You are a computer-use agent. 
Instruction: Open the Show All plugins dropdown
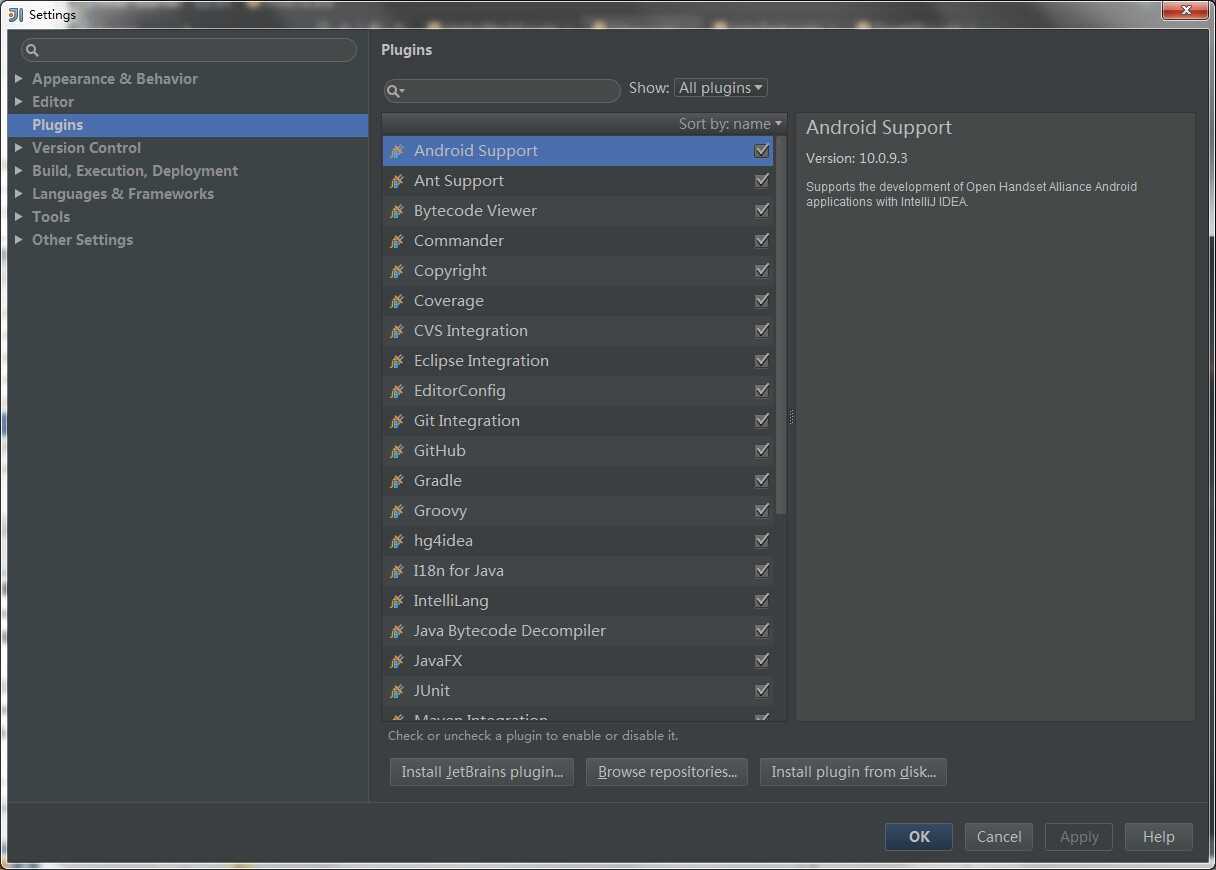[x=721, y=88]
